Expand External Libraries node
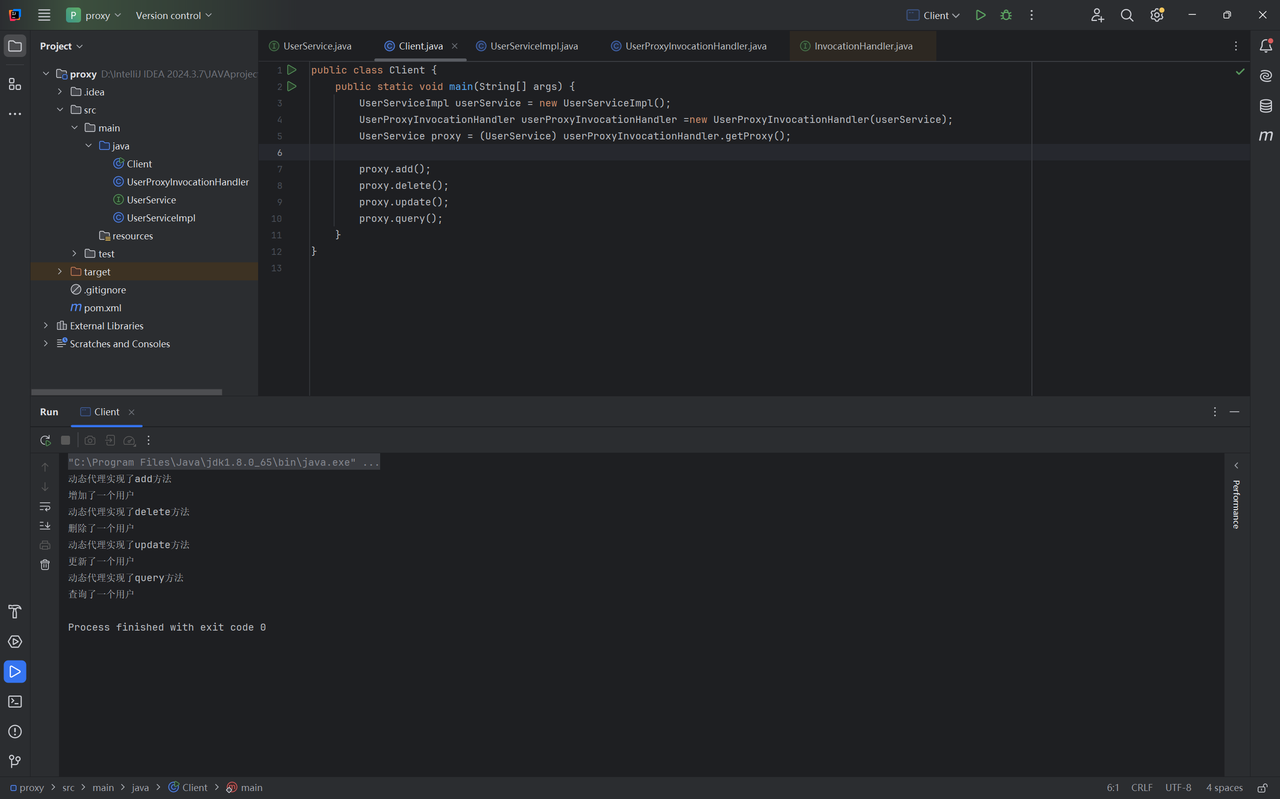This screenshot has width=1280, height=799. point(46,326)
